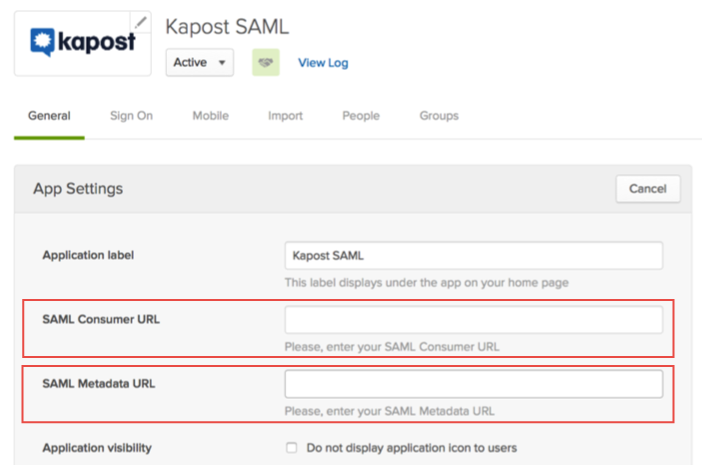Screen dimensions: 702x465
Task: Open the View Log link
Action: pyautogui.click(x=323, y=63)
